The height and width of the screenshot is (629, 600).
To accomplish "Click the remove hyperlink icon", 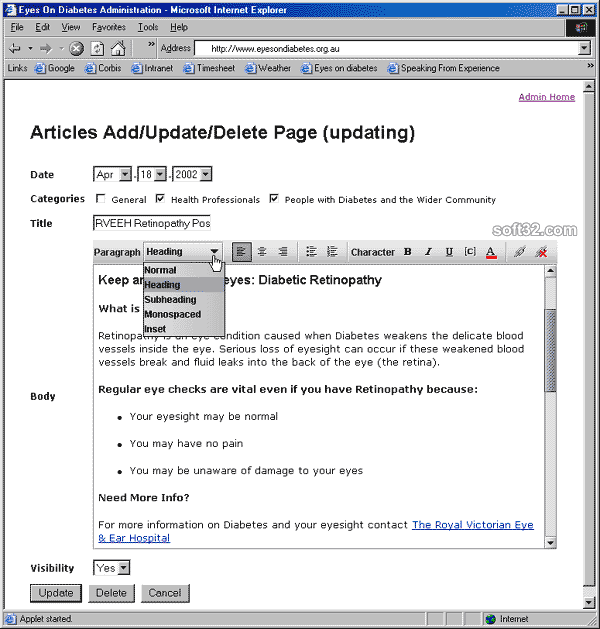I will coord(541,252).
